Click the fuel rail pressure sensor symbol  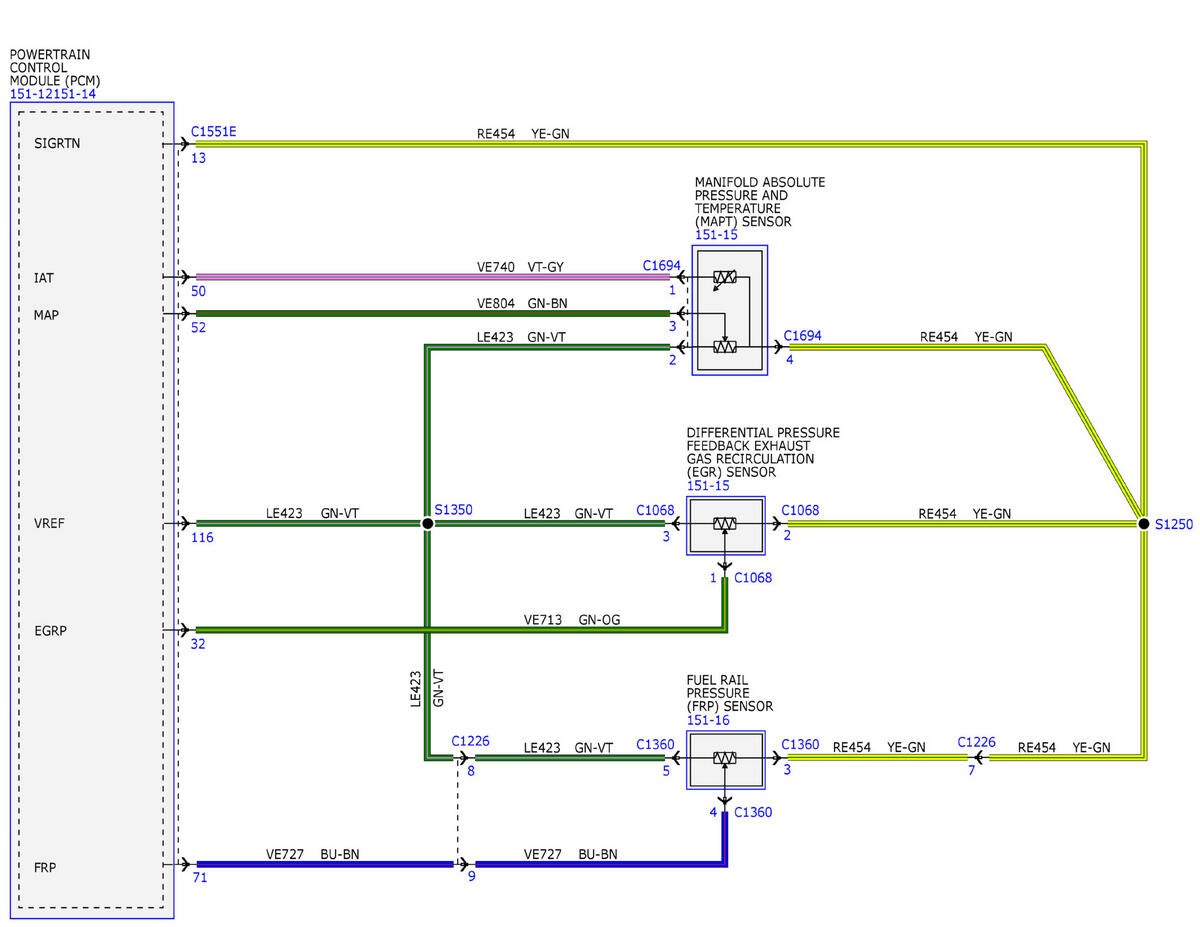click(x=725, y=760)
